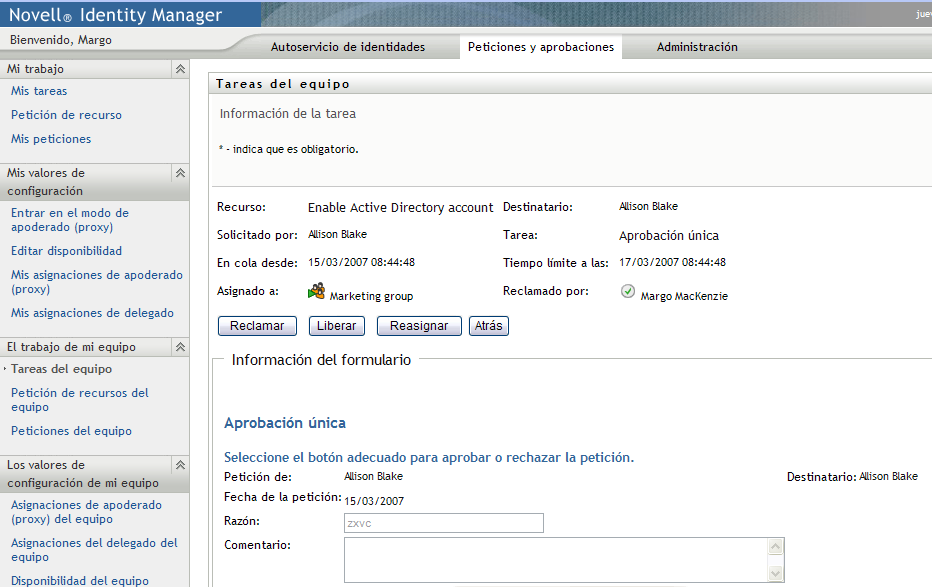Click the Reasignar button
Screen dimensions: 932x587
point(419,326)
